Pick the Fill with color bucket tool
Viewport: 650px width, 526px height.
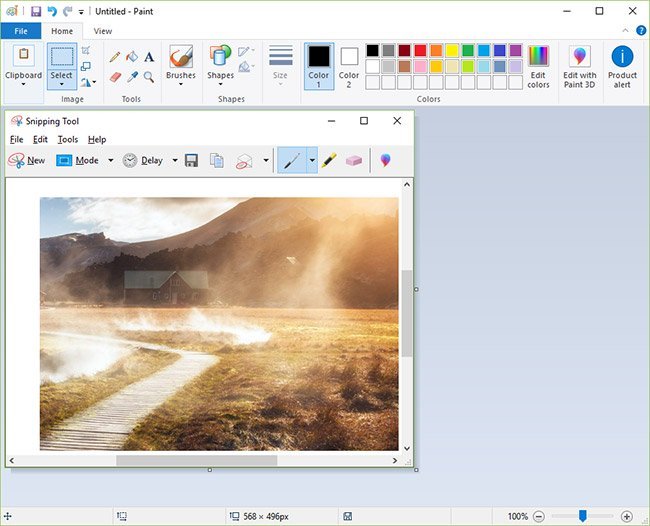(x=132, y=57)
